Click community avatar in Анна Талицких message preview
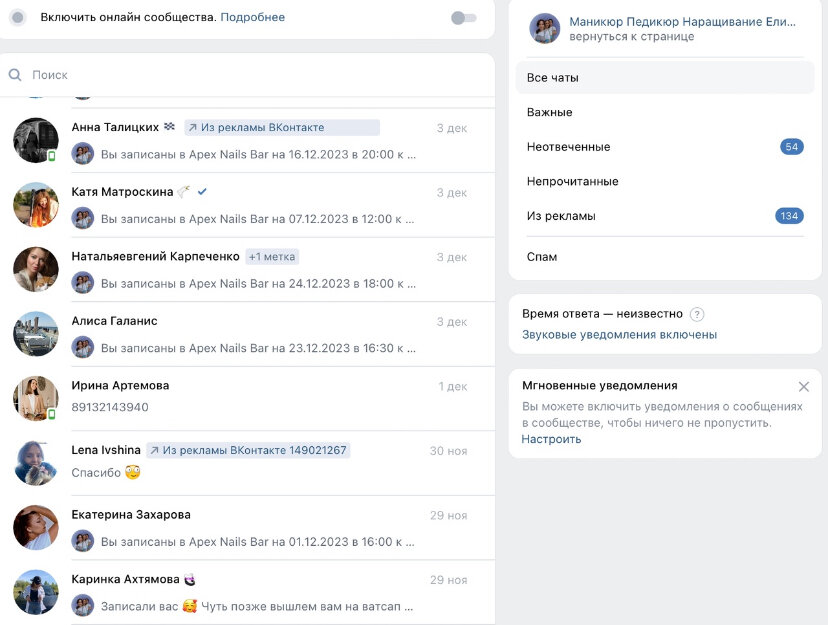Screen dimensions: 828x625 coord(82,154)
